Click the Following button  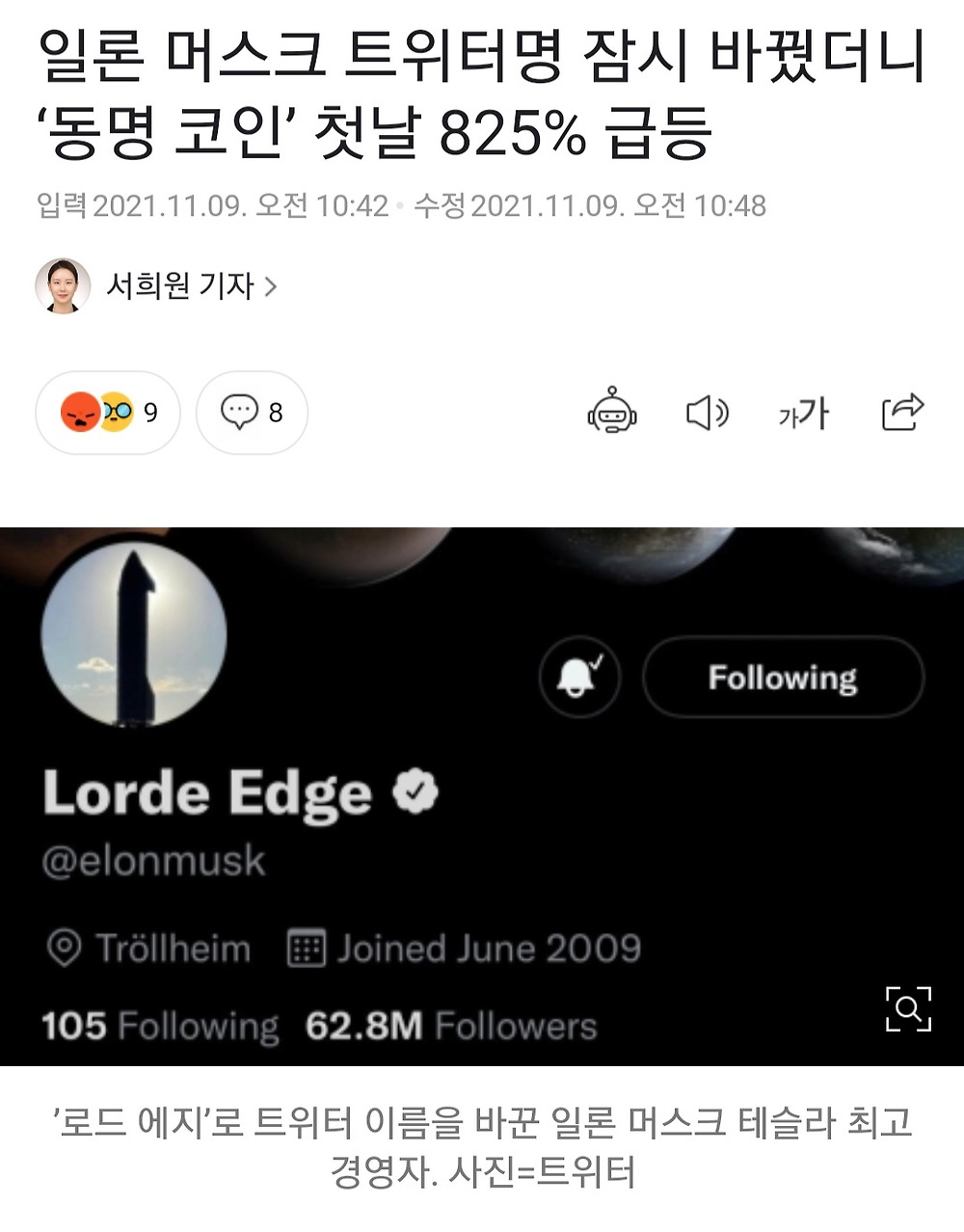tap(783, 678)
